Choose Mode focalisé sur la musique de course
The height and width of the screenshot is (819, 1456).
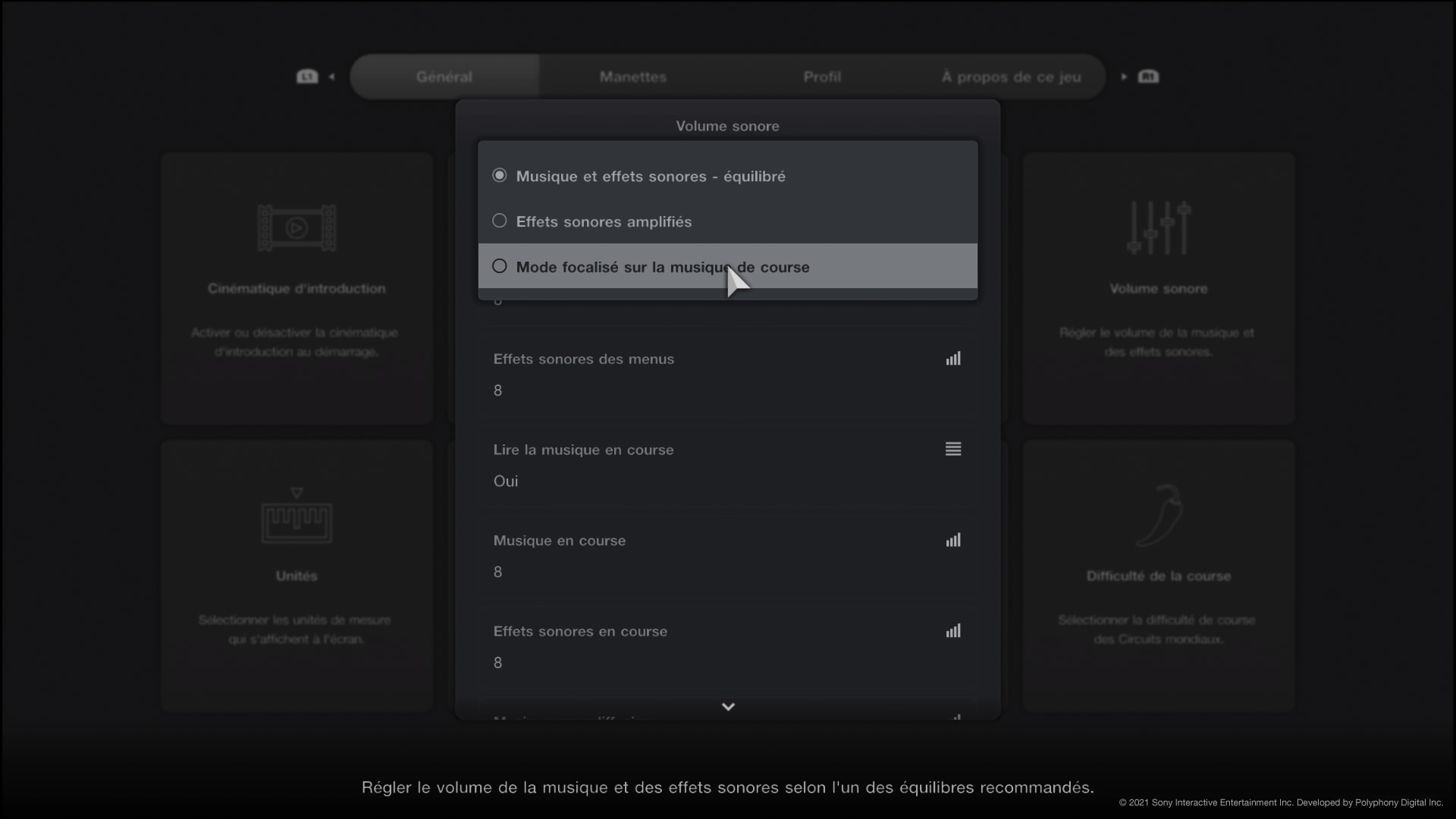tap(662, 267)
